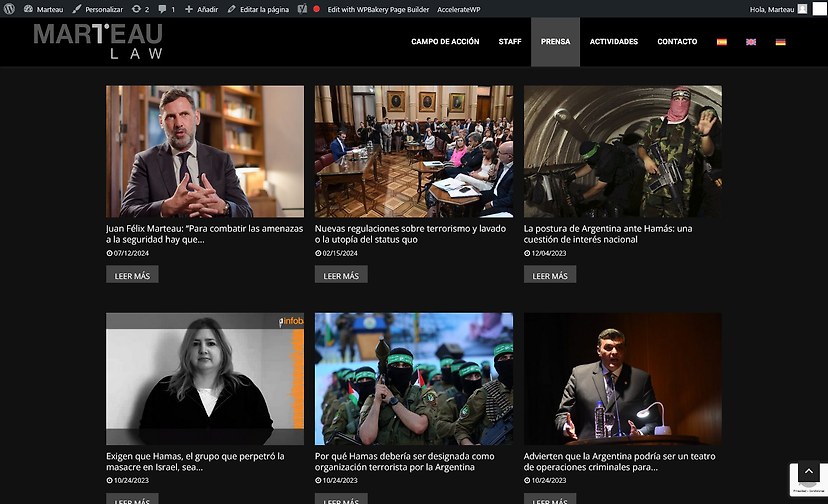
Task: Open headline Exigen que Hamas, el grupo que perpetró
Action: (x=195, y=461)
